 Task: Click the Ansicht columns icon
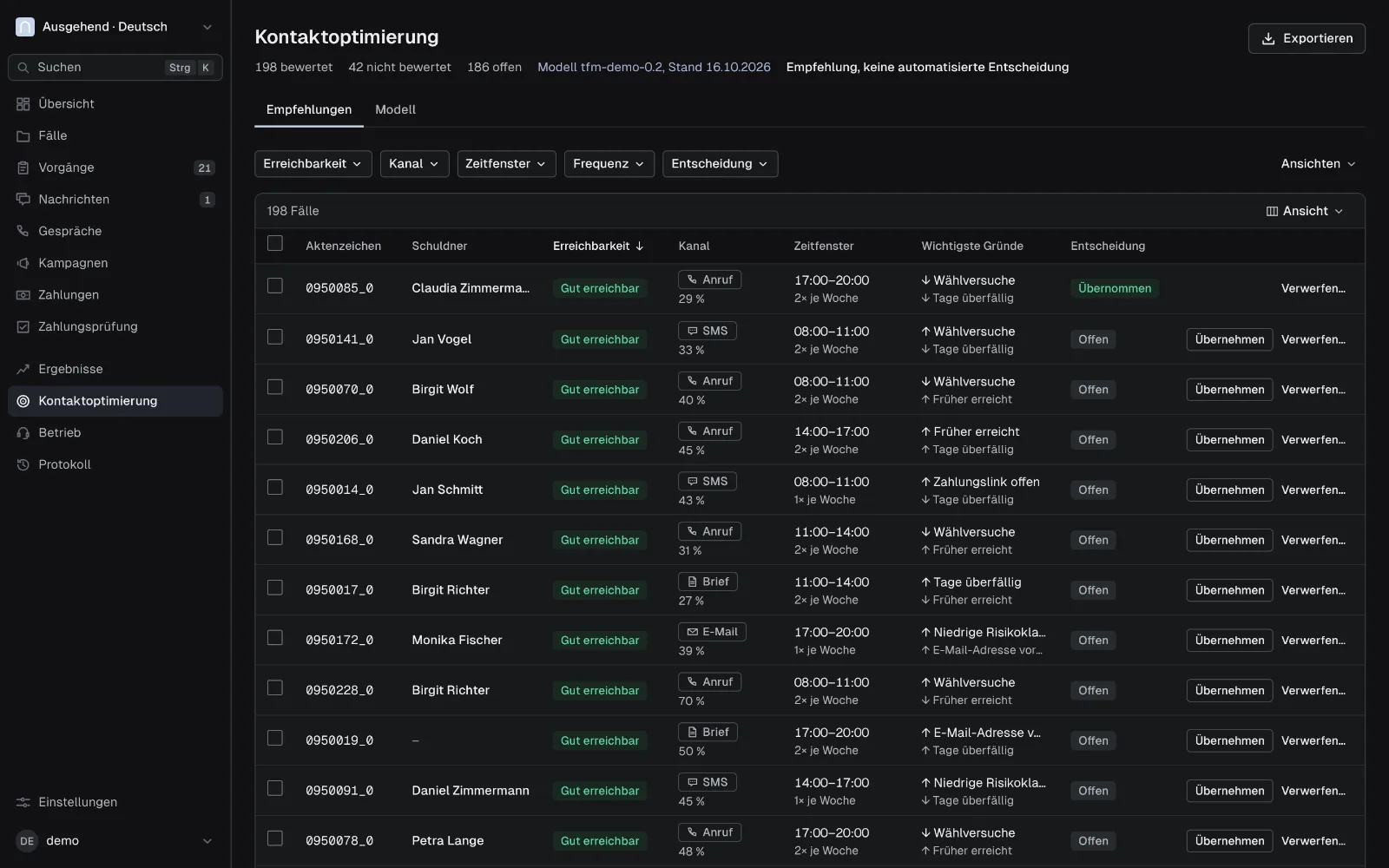[x=1272, y=212]
